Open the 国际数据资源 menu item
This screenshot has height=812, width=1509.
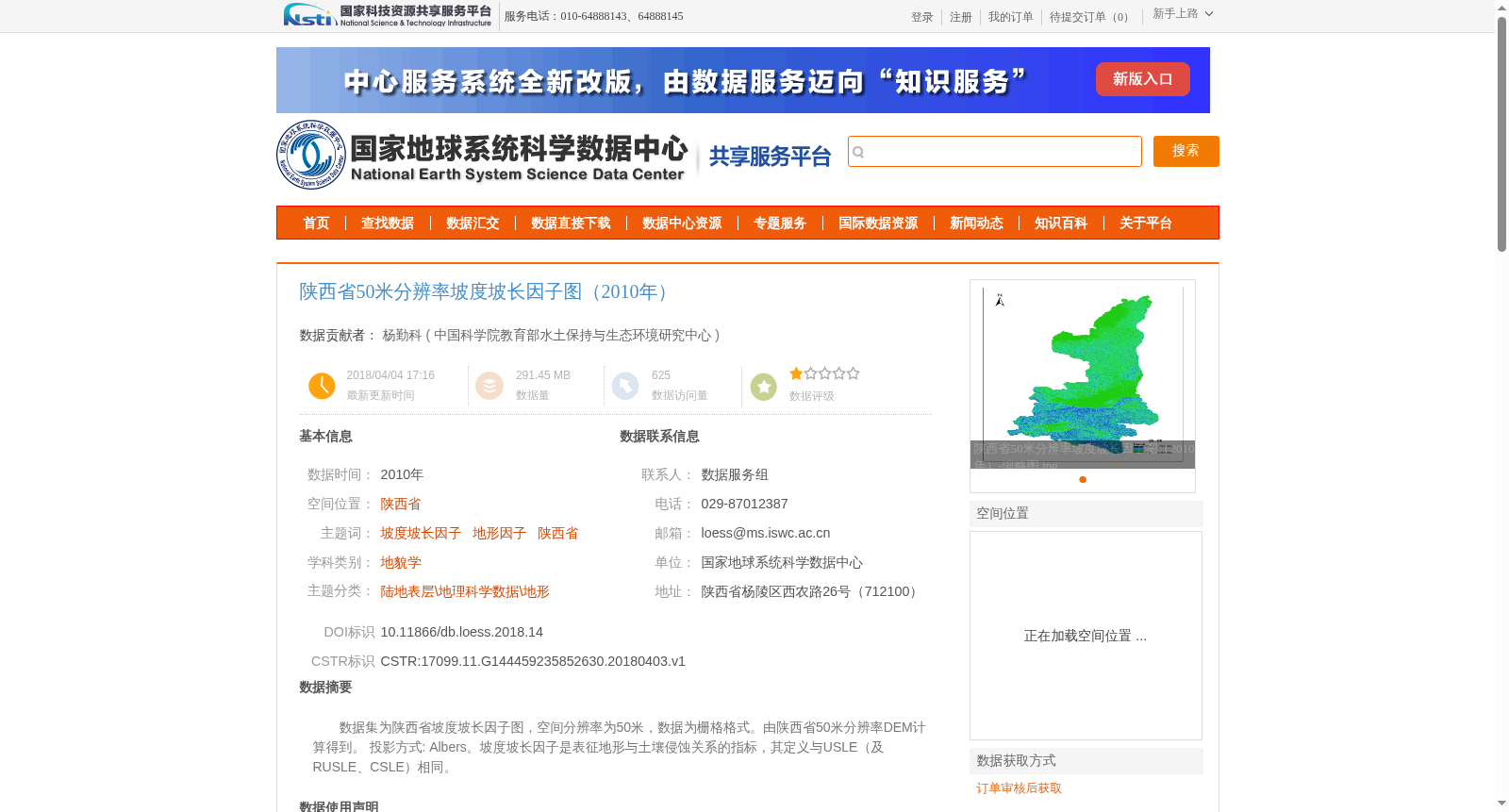tap(878, 224)
